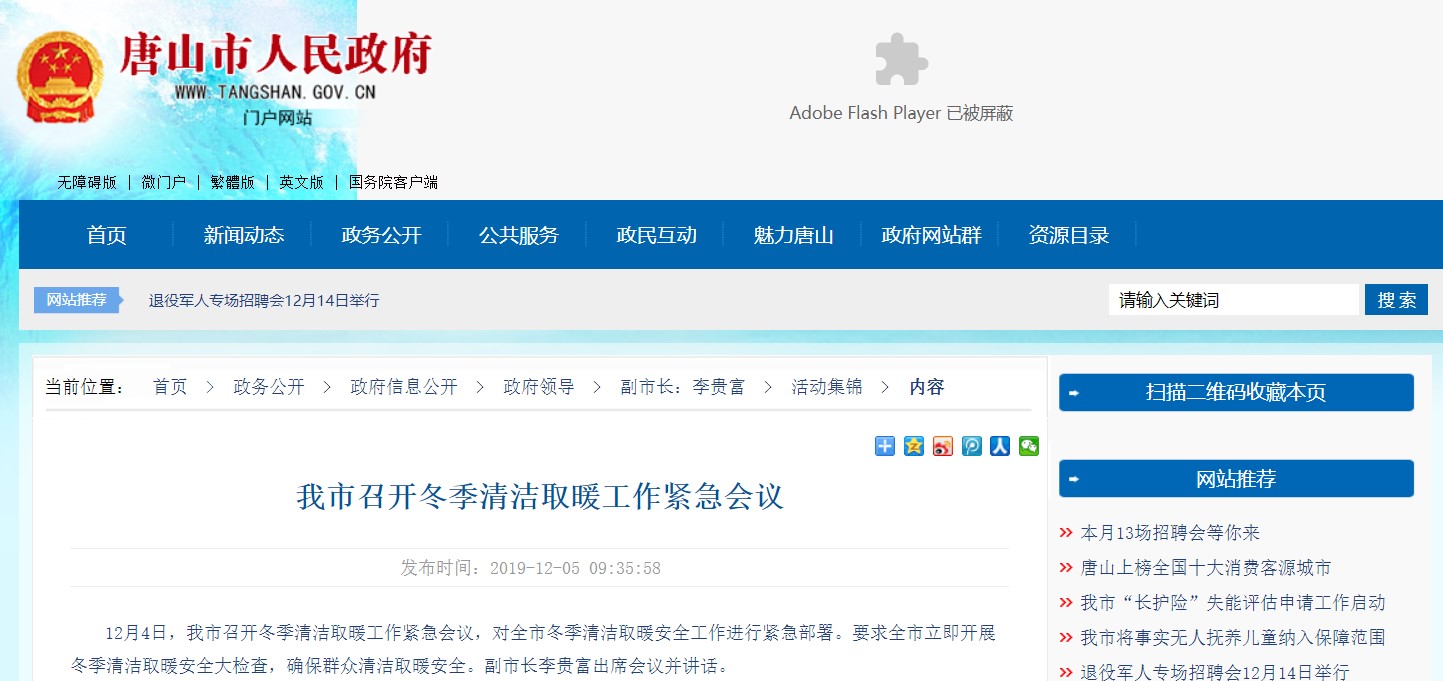Viewport: 1443px width, 681px height.
Task: Share article to QQ Zone star icon
Action: click(914, 446)
